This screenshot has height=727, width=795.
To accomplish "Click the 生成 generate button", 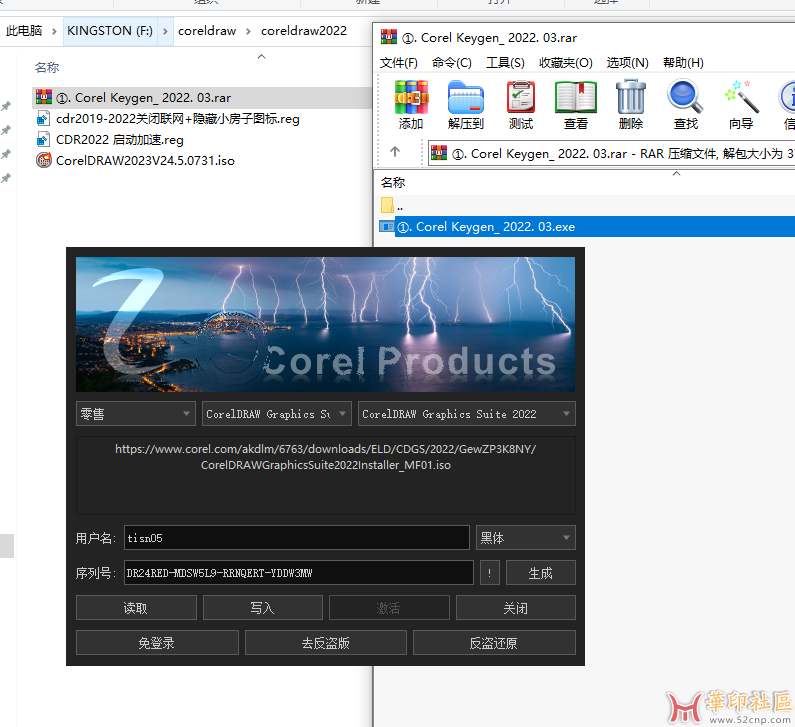I will coord(540,573).
